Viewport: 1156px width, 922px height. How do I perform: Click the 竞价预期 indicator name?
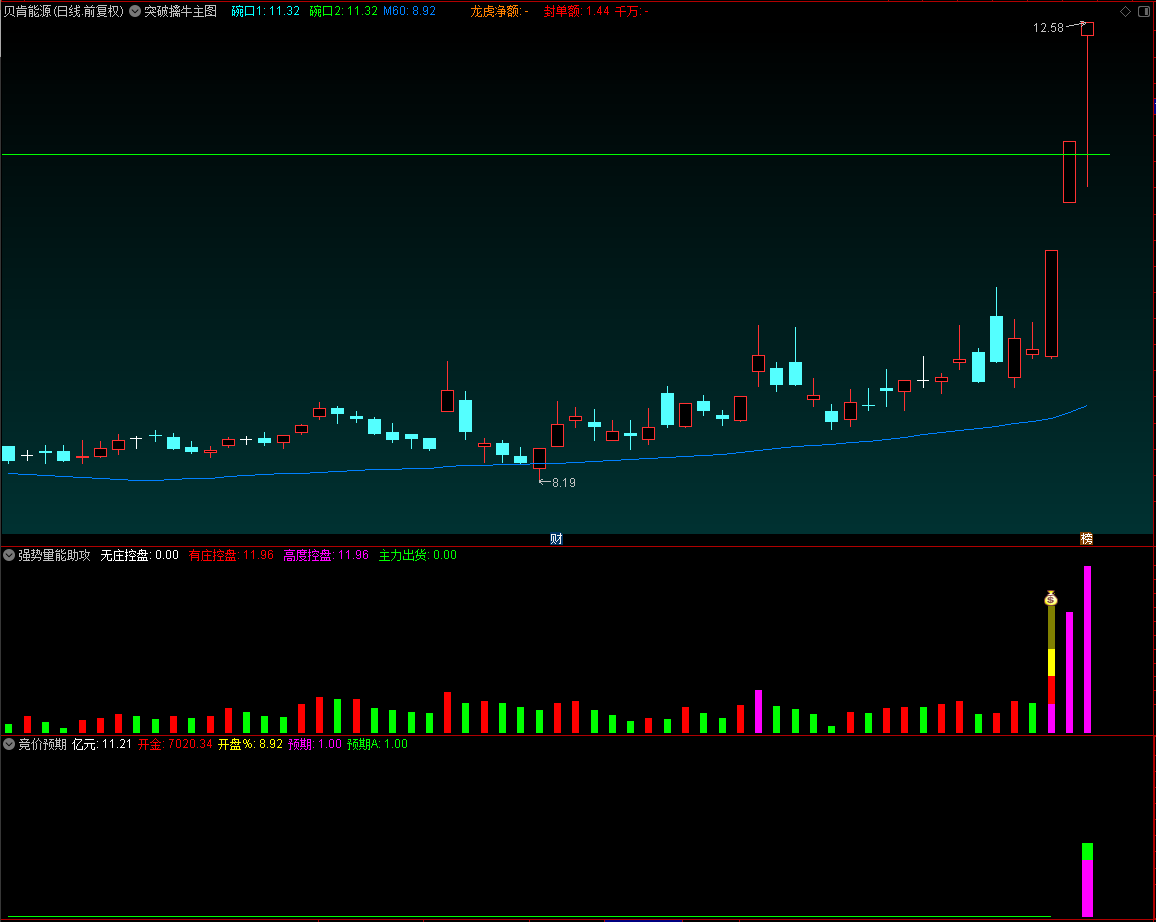coord(42,744)
